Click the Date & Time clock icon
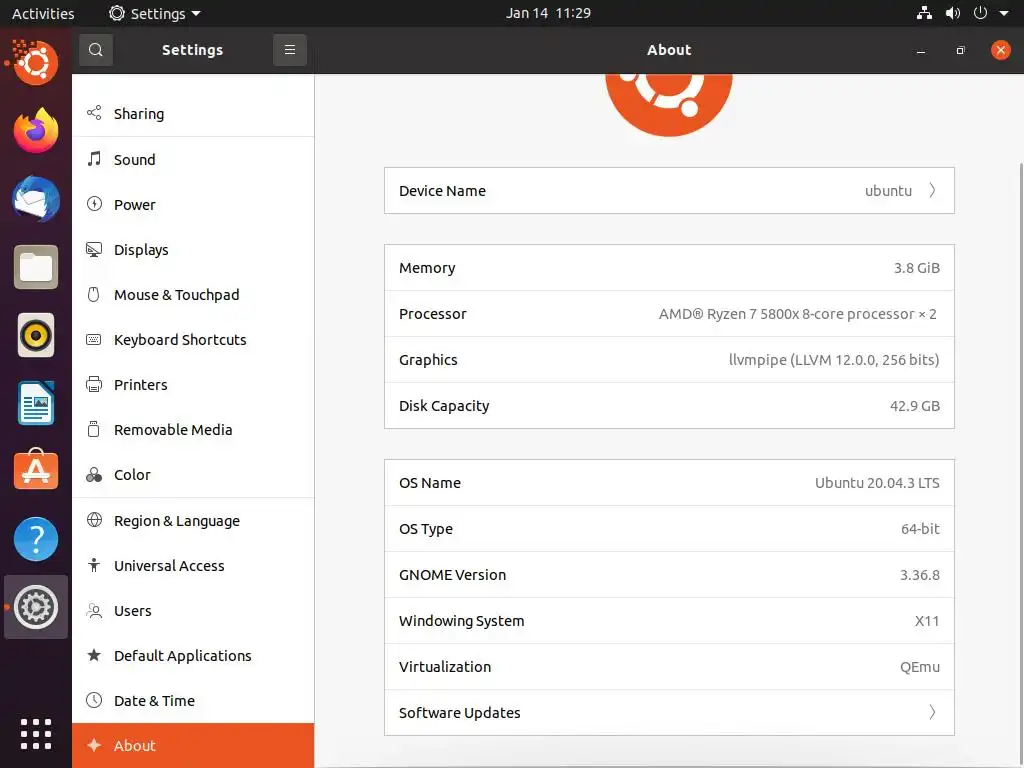Screen dimensions: 1024x768 (94, 700)
